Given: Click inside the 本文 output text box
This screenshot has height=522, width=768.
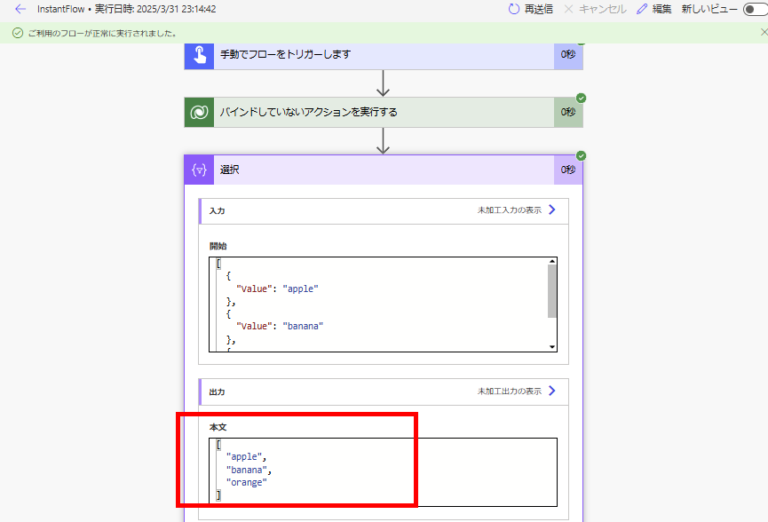Looking at the screenshot, I should (380, 470).
